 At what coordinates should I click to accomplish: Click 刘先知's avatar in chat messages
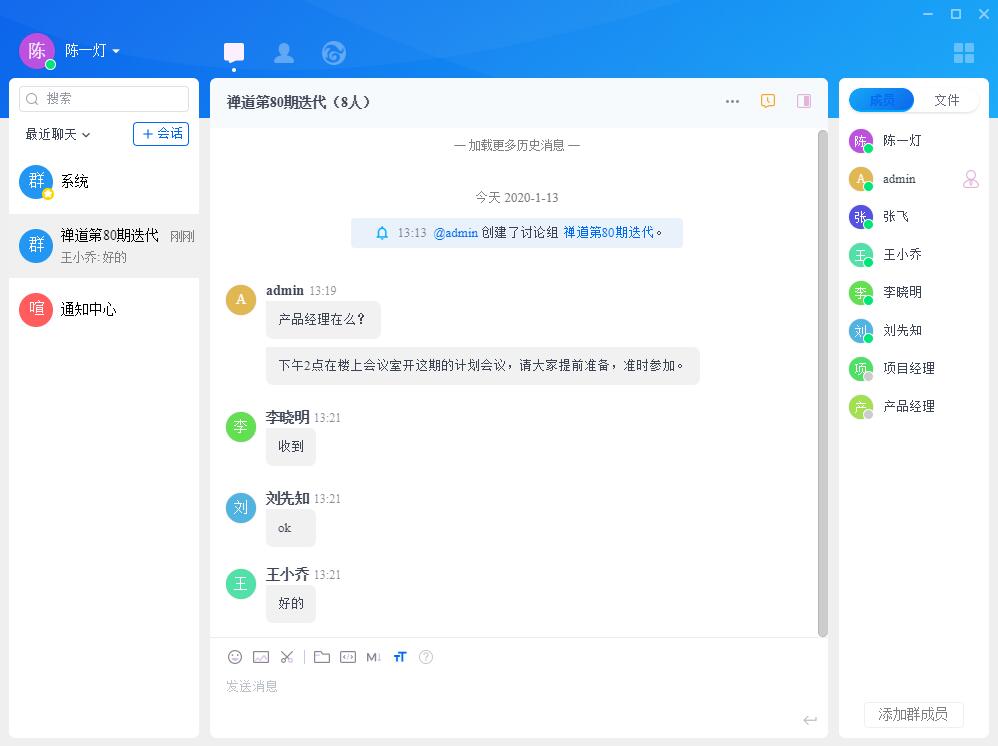(x=241, y=507)
